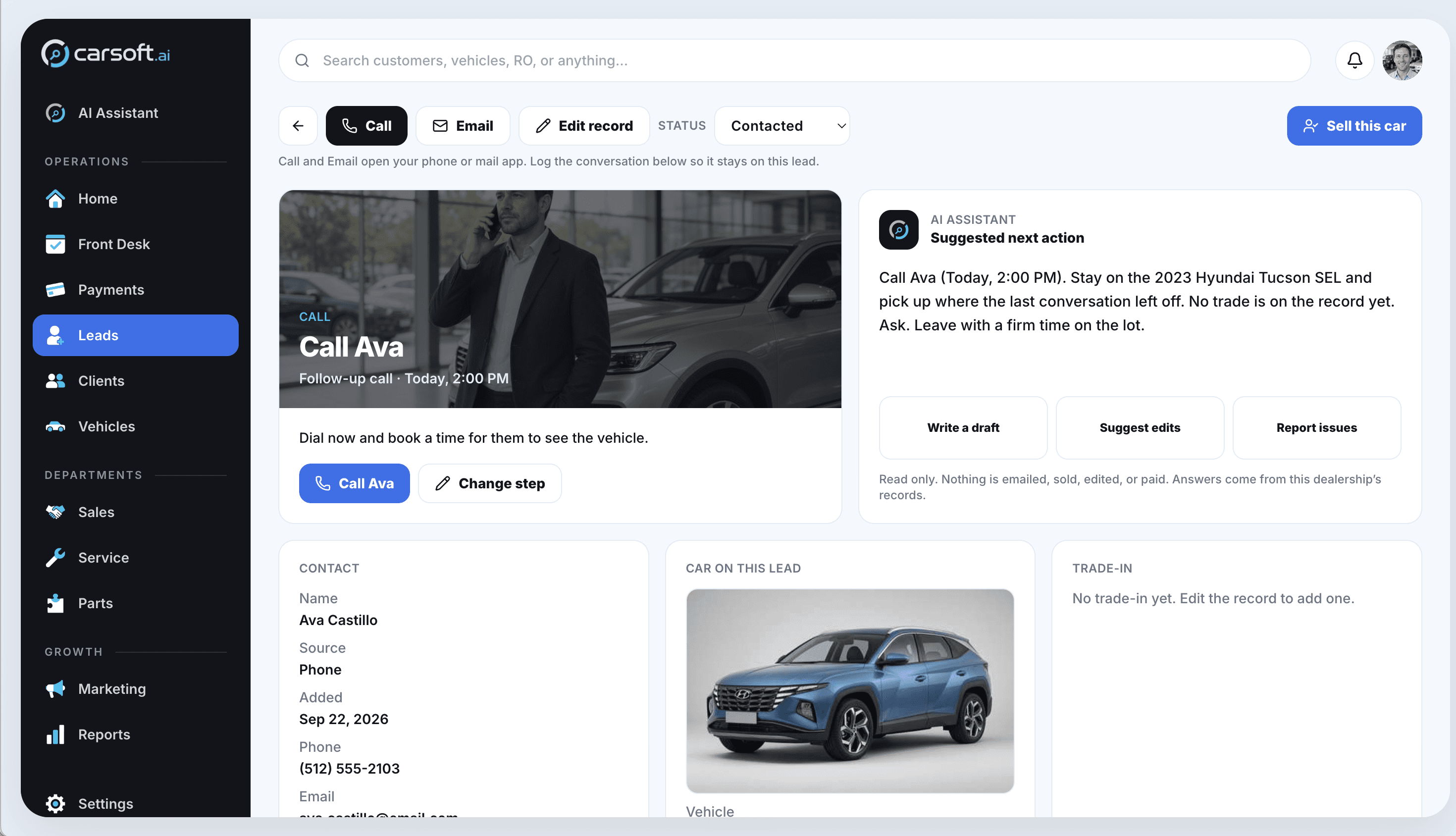The image size is (1456, 836).
Task: Click the Sales handshake icon
Action: pyautogui.click(x=55, y=512)
